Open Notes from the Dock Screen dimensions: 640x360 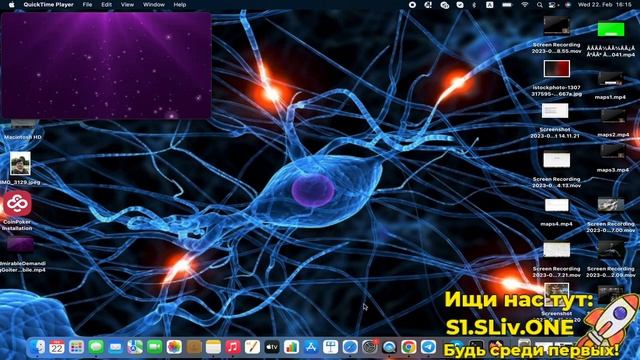coord(213,347)
